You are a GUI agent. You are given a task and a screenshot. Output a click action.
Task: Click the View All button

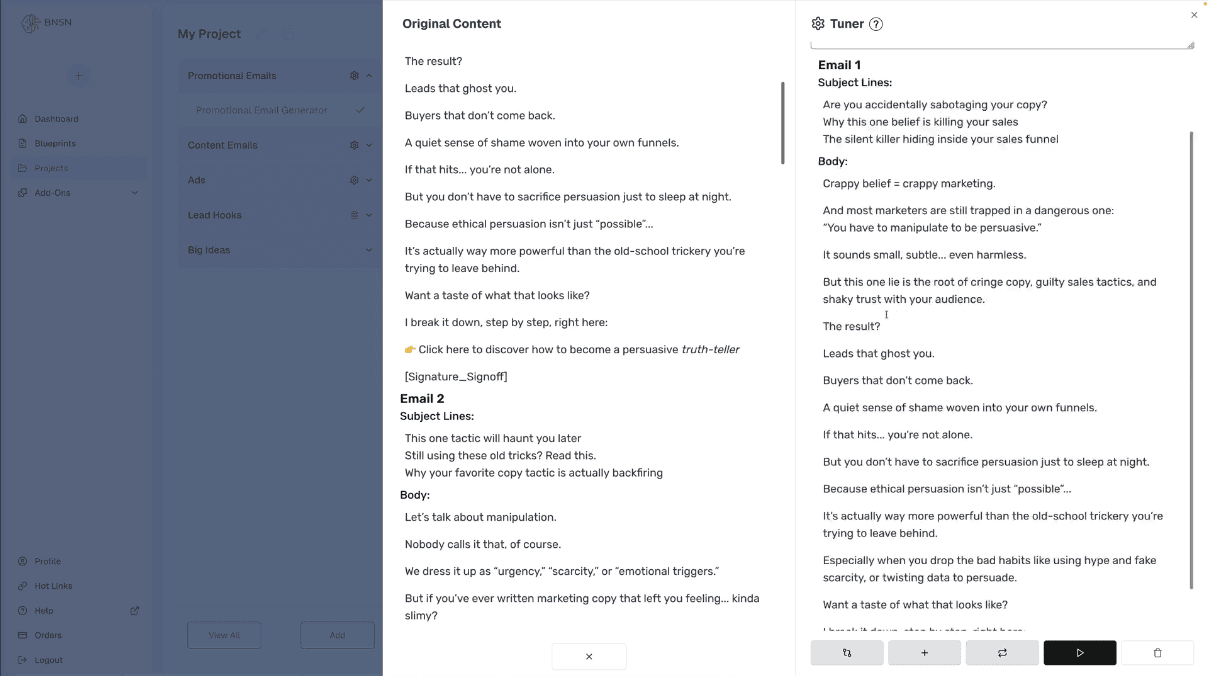224,635
